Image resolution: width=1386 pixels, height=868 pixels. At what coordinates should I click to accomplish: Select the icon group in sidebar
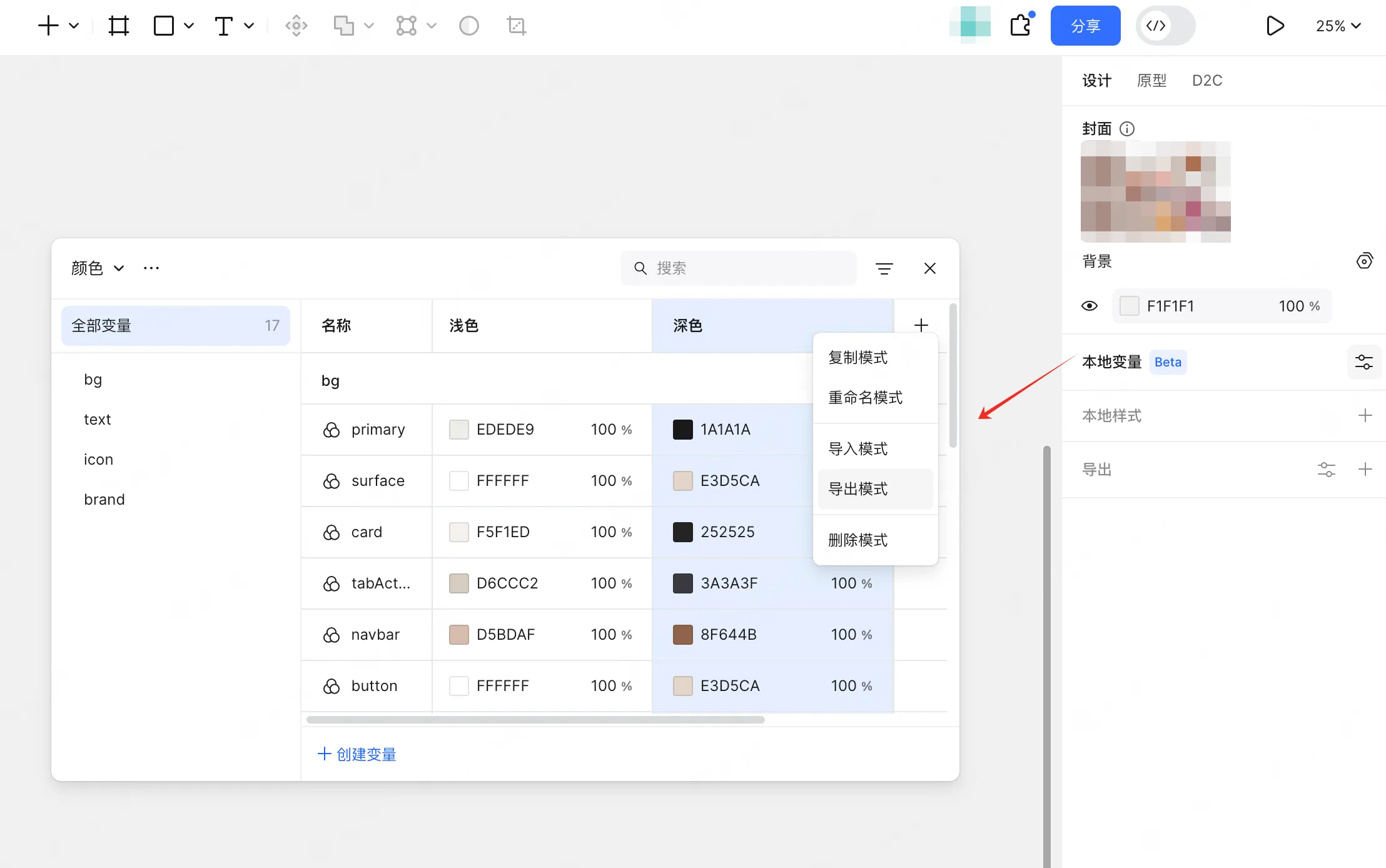[x=99, y=460]
